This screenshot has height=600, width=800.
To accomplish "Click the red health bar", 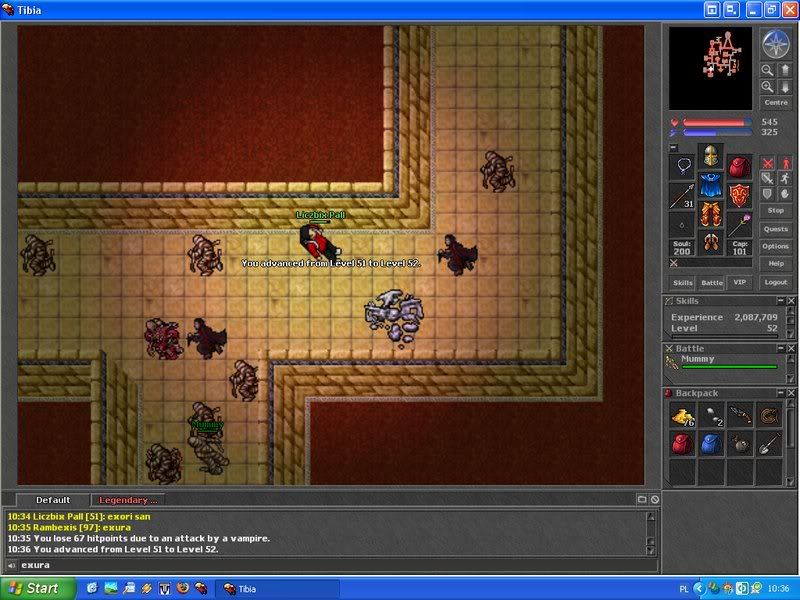I will pyautogui.click(x=717, y=122).
